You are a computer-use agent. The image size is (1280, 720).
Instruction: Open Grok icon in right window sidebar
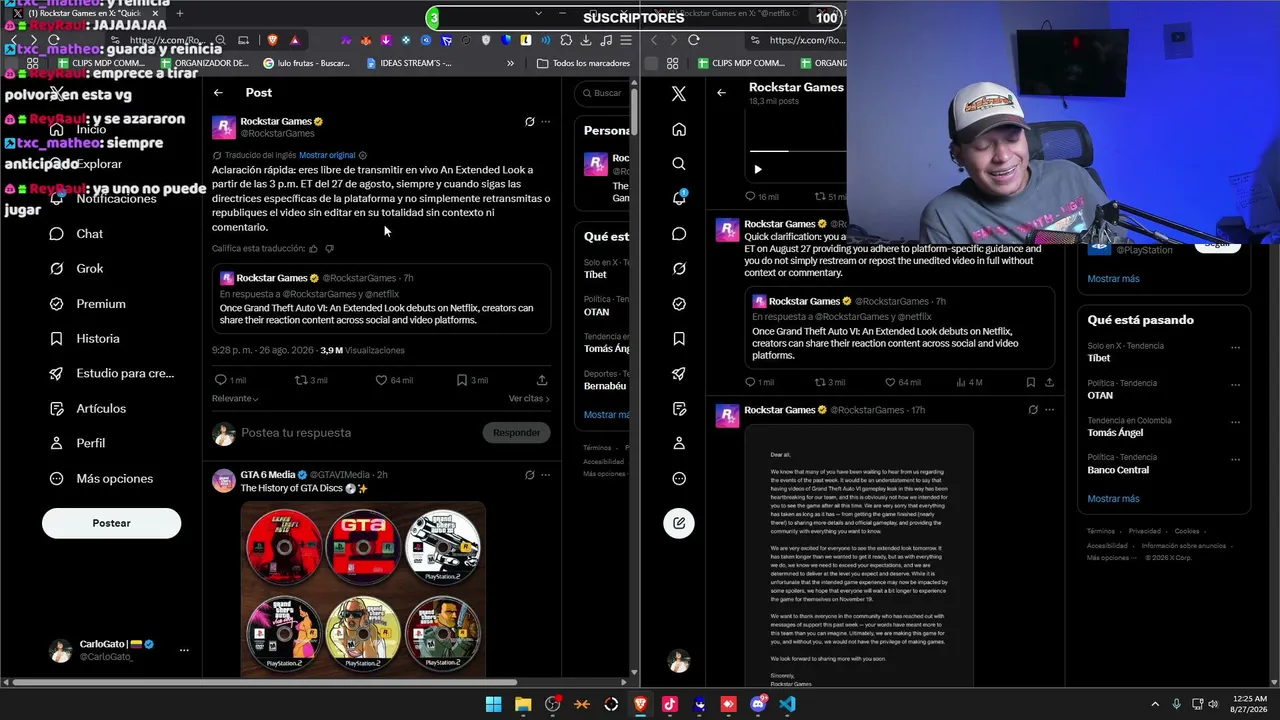(x=679, y=269)
